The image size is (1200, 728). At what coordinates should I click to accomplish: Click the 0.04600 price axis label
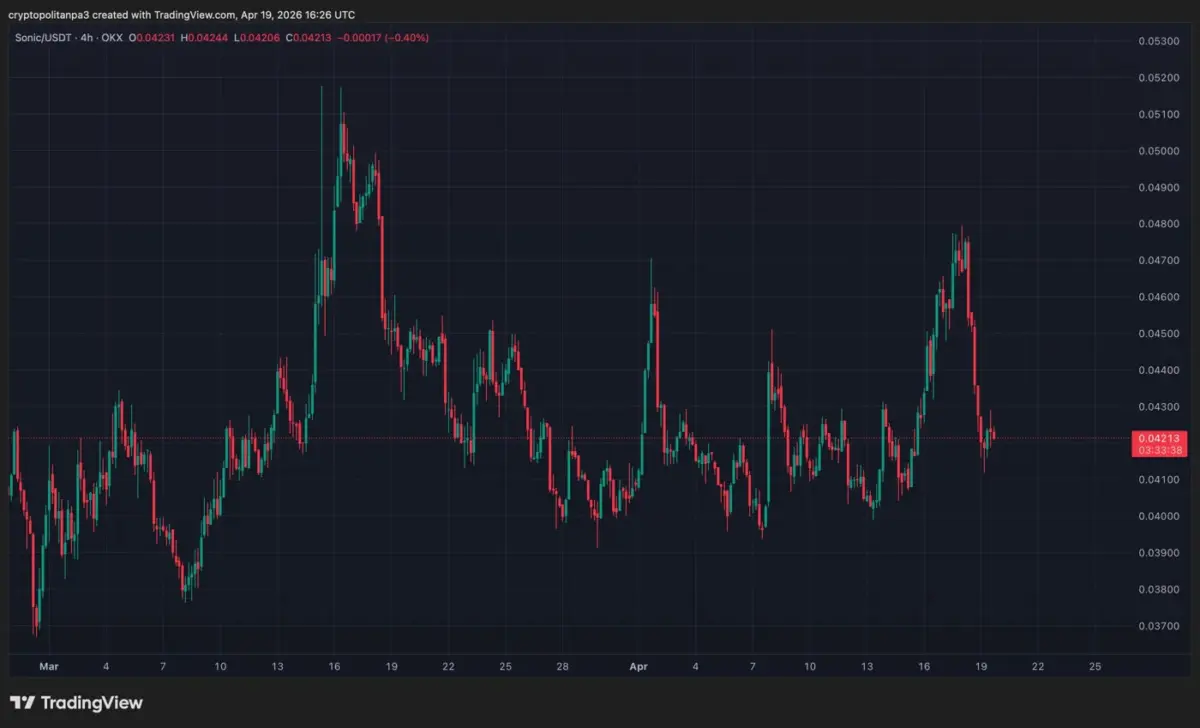1158,297
